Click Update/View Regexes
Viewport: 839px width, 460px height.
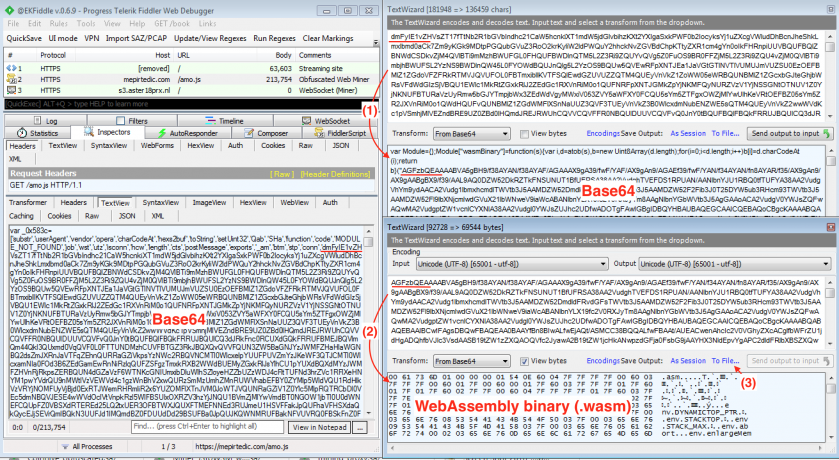point(210,39)
